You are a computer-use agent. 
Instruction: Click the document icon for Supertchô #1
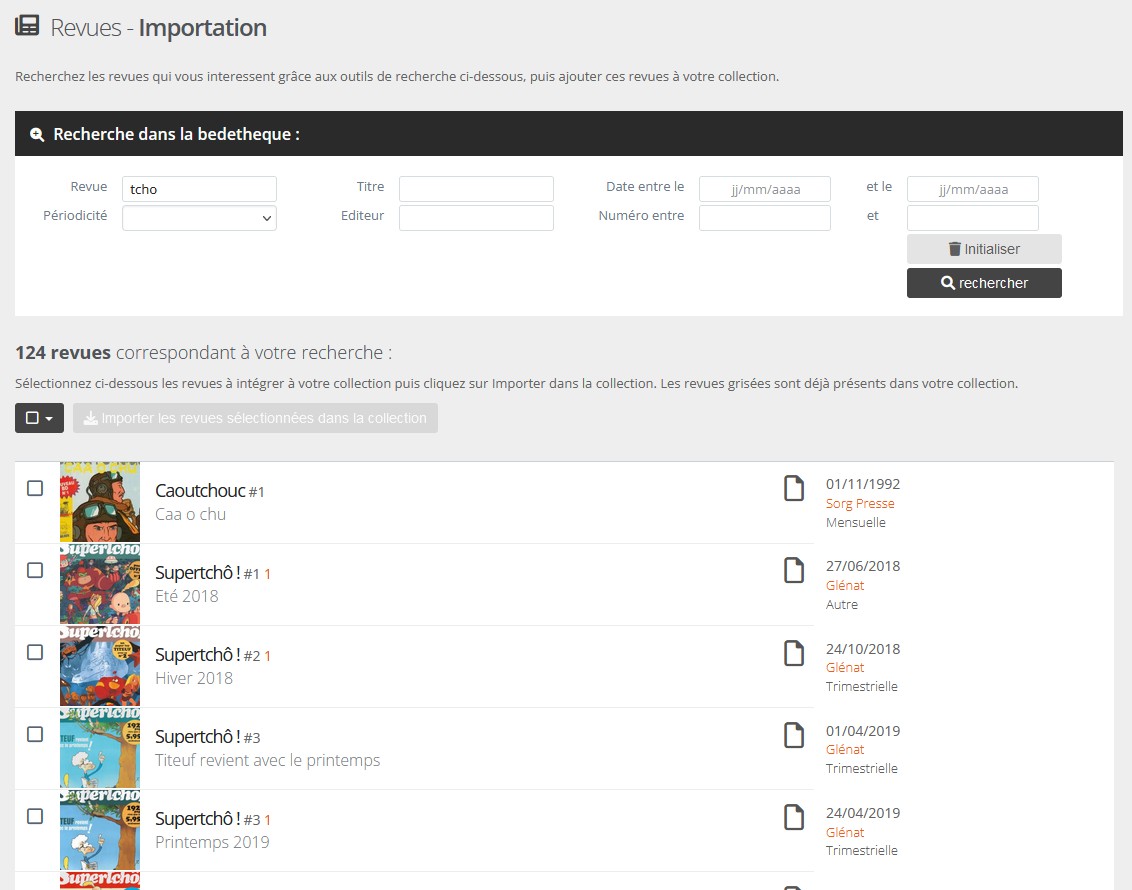coord(793,570)
